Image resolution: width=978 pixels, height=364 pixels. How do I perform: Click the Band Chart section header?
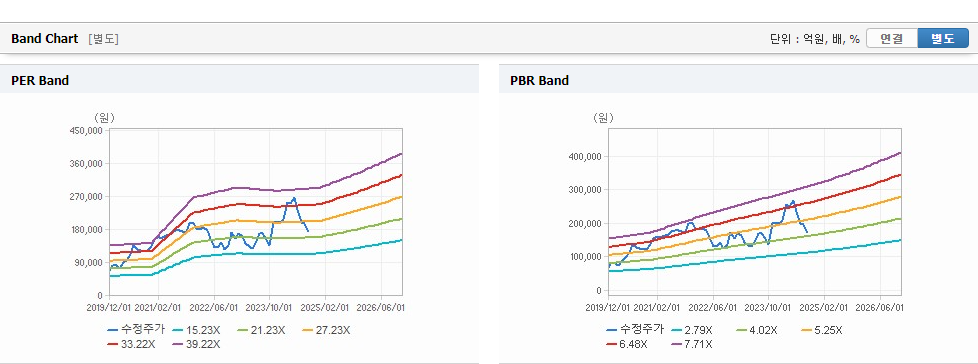click(x=45, y=39)
